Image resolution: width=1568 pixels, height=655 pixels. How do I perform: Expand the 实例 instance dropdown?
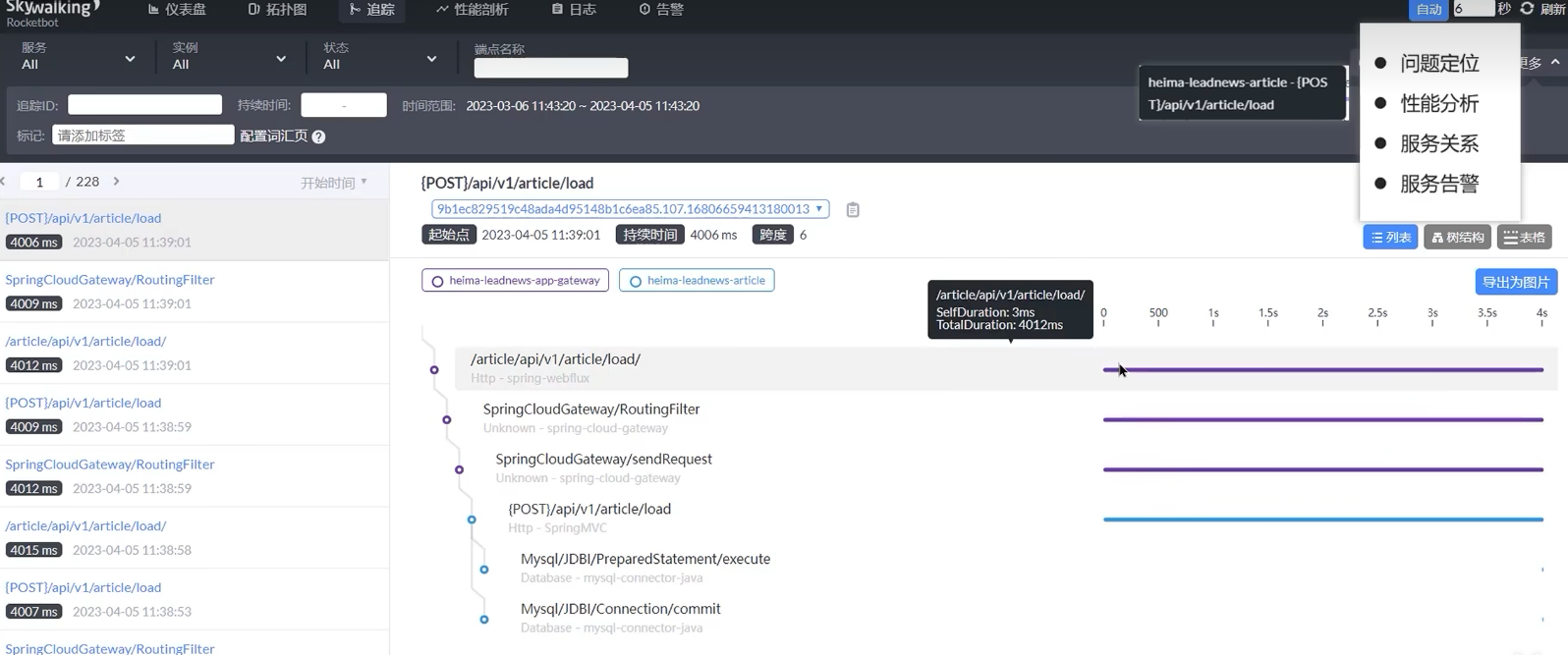(x=230, y=57)
